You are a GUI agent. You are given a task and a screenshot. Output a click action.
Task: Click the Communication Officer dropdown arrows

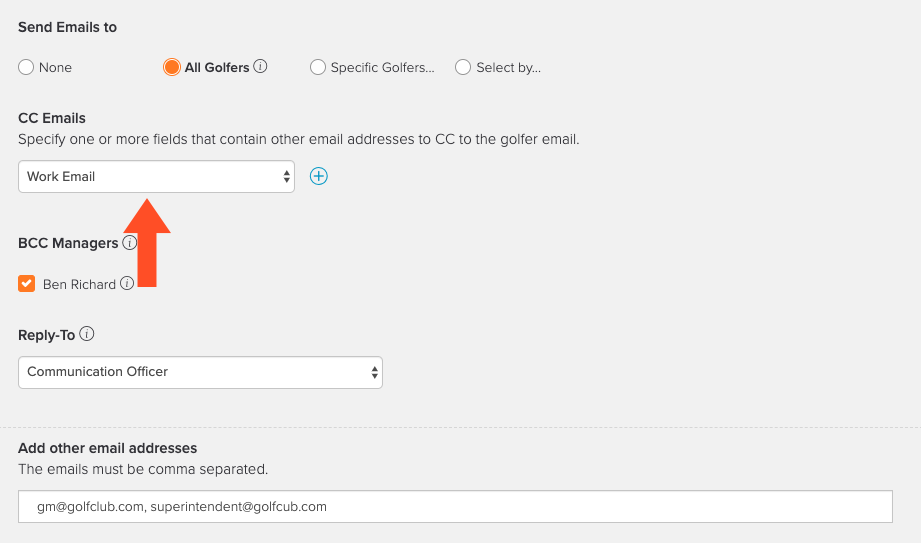[374, 372]
